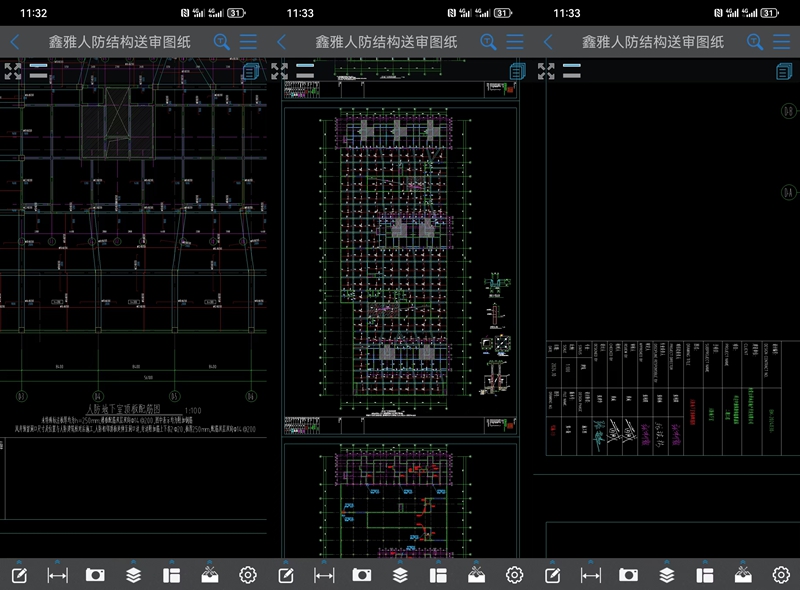Open settings gear in the left screen toolbar
This screenshot has height=590, width=800.
click(248, 575)
